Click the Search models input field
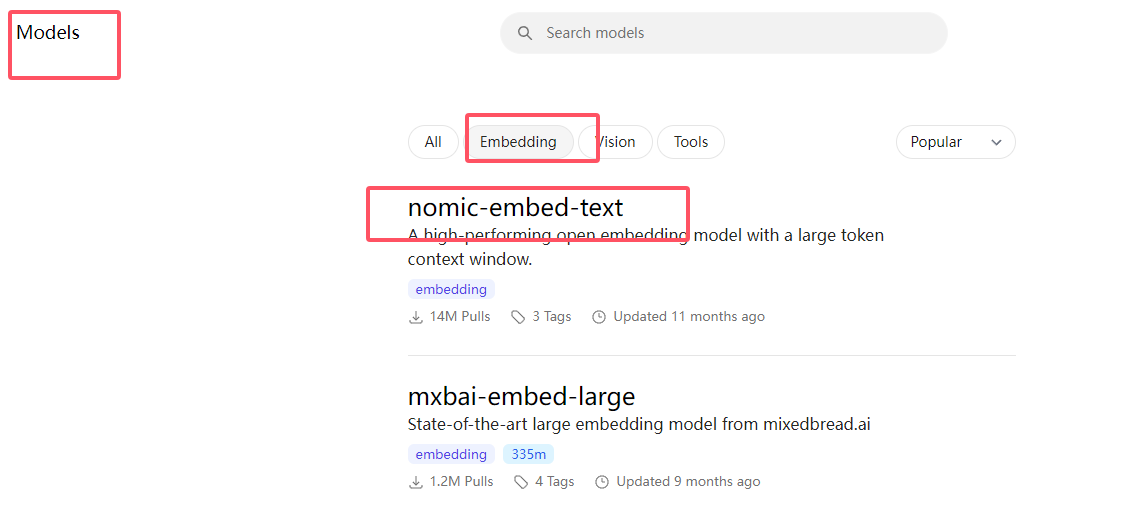1129x505 pixels. (x=724, y=33)
